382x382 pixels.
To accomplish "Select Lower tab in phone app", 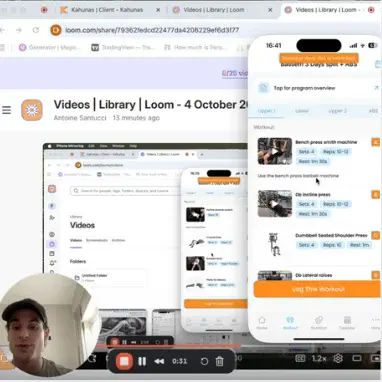I will pos(302,111).
